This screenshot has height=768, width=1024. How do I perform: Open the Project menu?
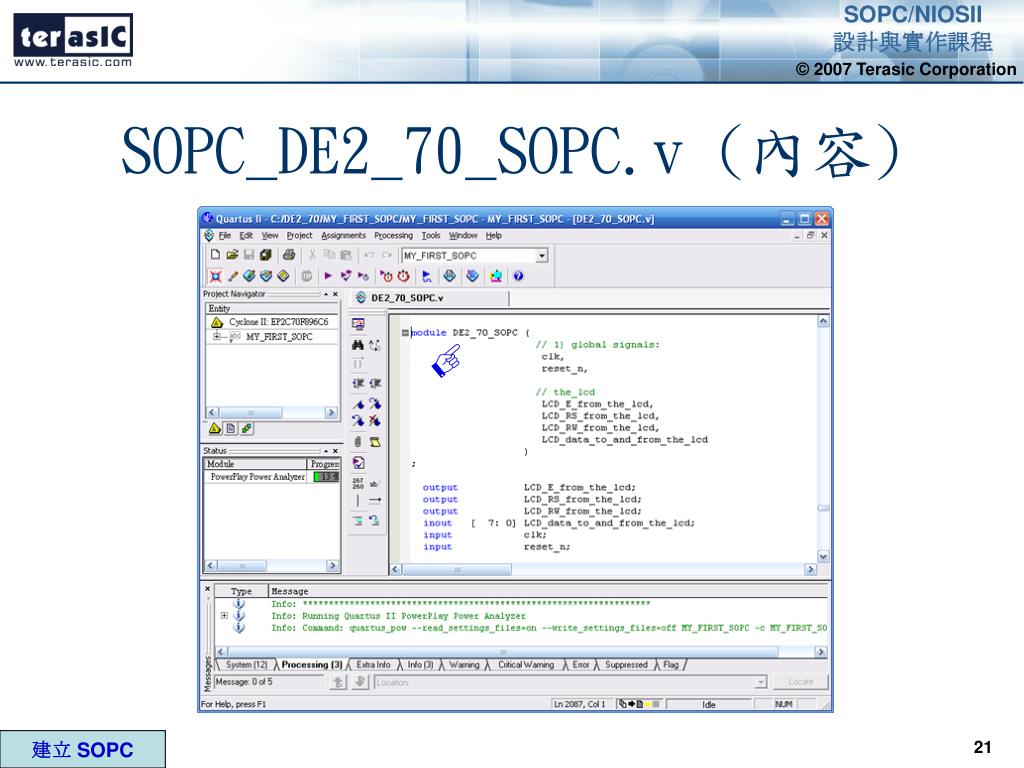(299, 235)
